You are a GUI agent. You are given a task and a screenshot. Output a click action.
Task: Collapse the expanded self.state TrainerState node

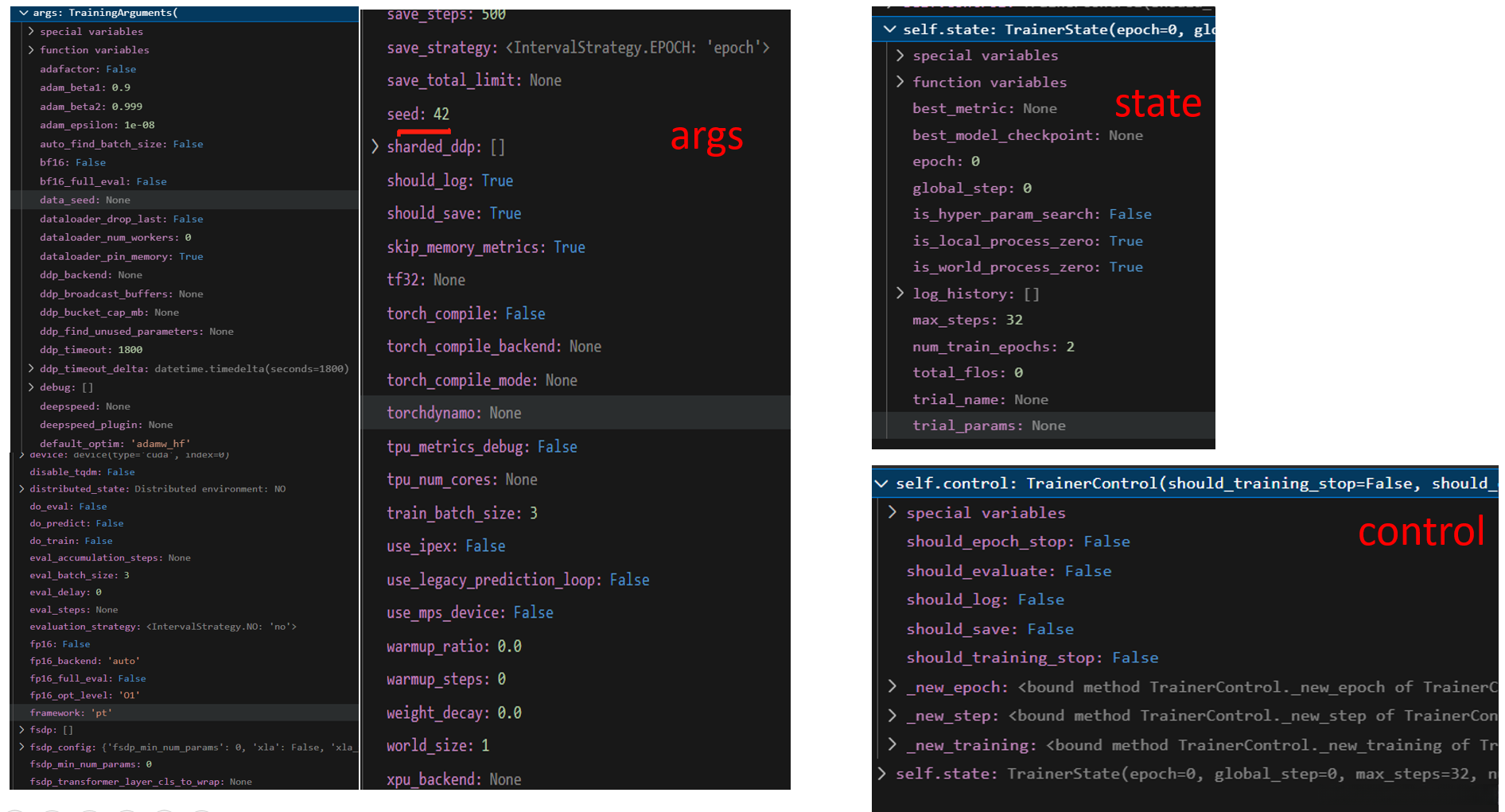point(889,29)
